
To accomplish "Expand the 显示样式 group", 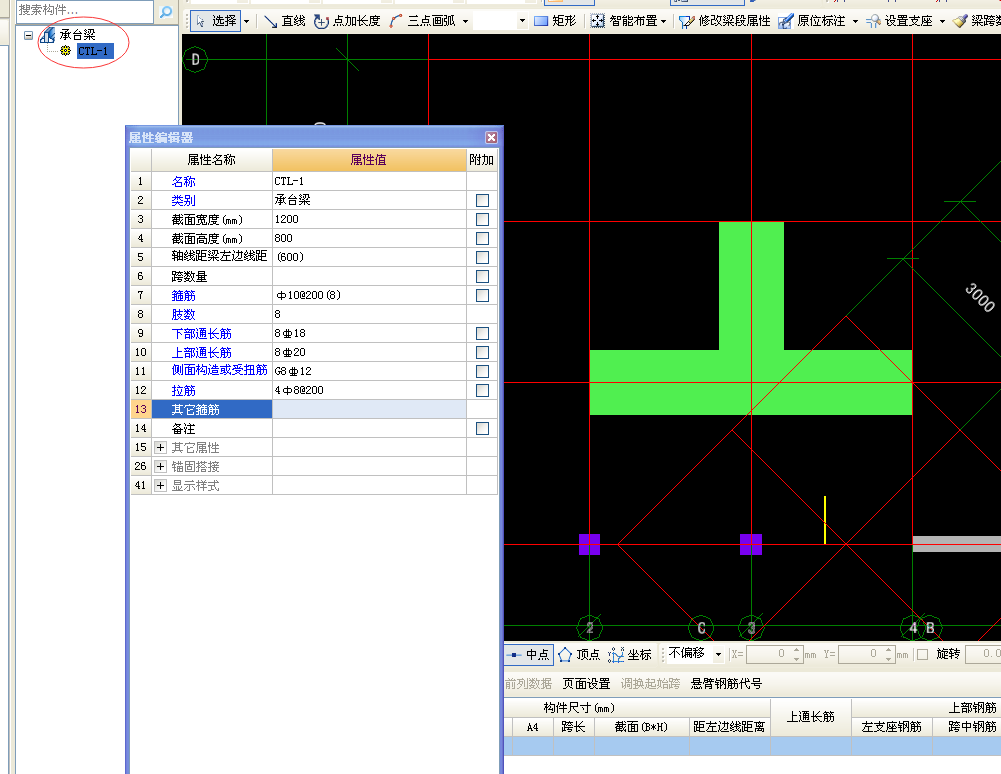I will click(161, 486).
